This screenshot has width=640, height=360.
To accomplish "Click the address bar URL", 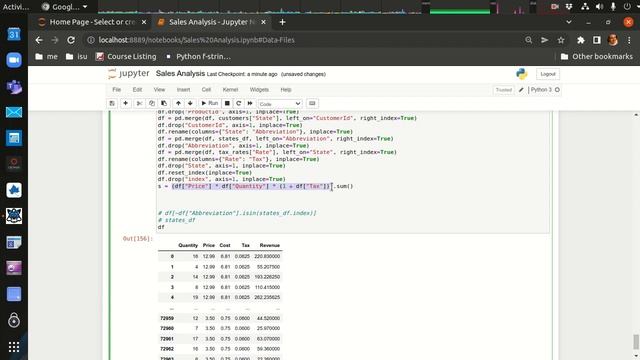I will pos(196,40).
